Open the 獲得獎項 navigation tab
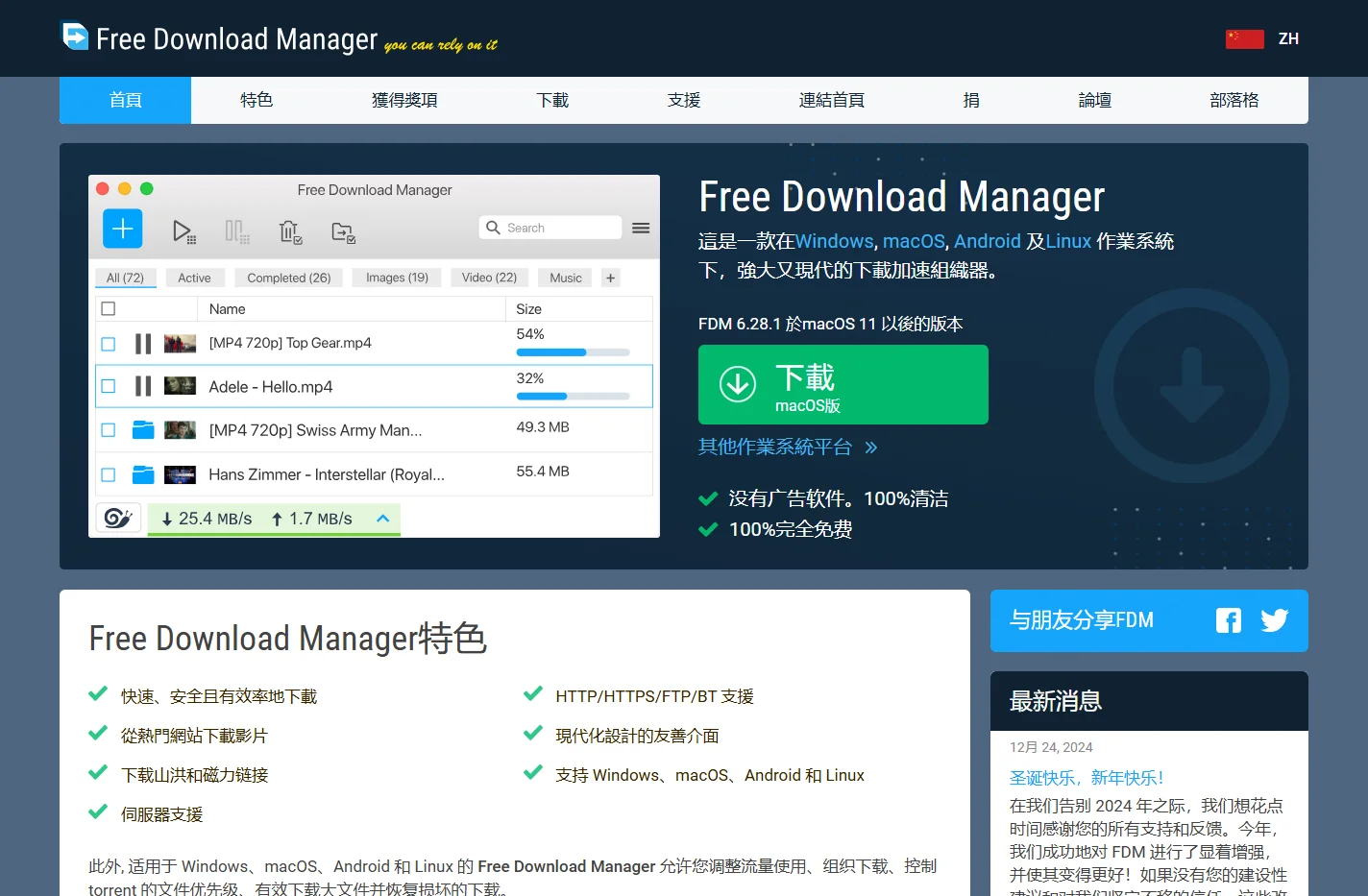 pyautogui.click(x=404, y=100)
